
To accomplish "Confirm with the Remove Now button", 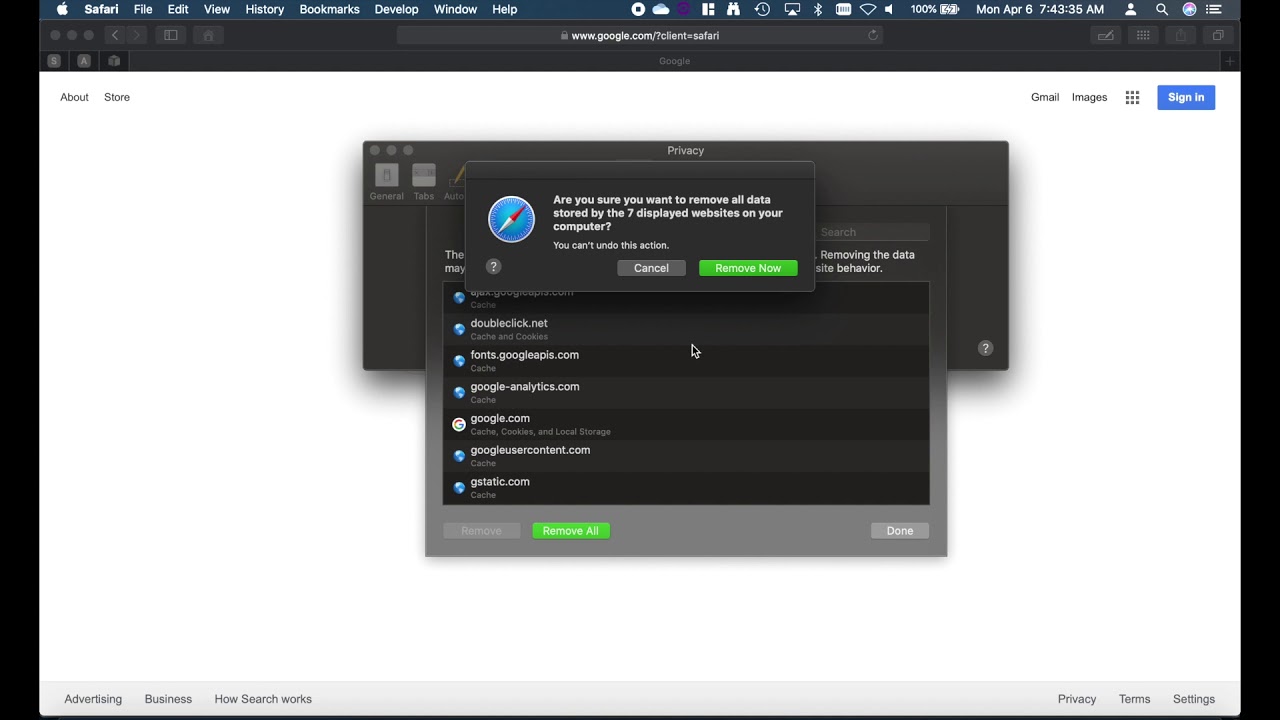I will (748, 268).
